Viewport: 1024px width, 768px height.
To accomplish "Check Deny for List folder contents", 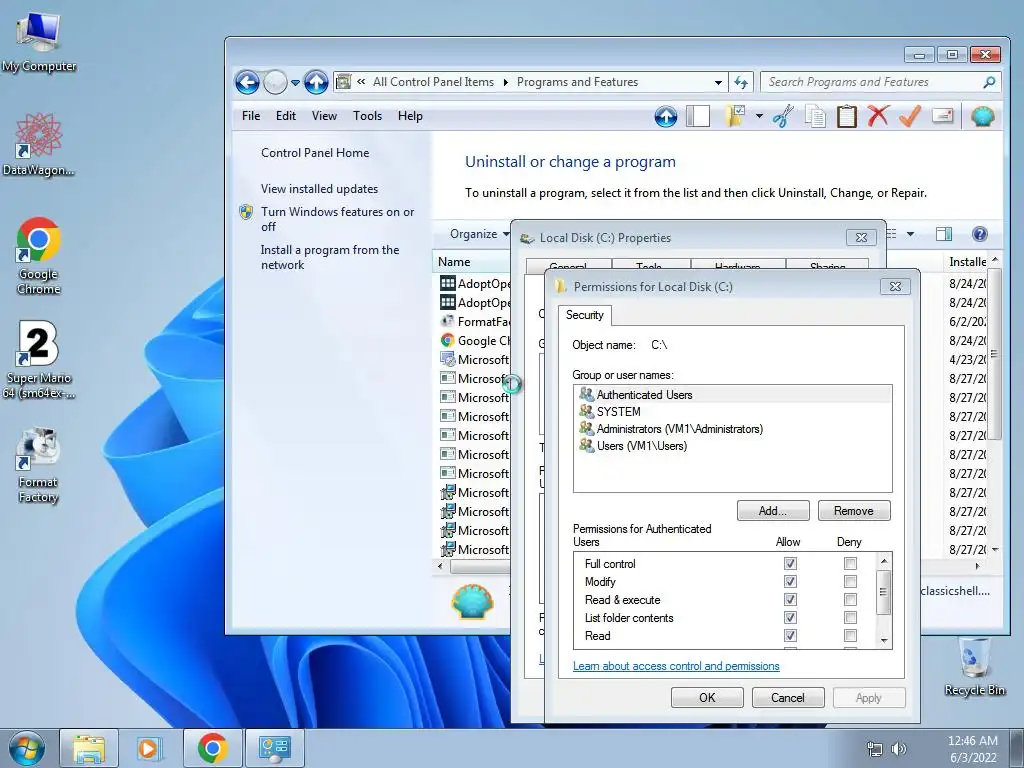I will tap(850, 618).
